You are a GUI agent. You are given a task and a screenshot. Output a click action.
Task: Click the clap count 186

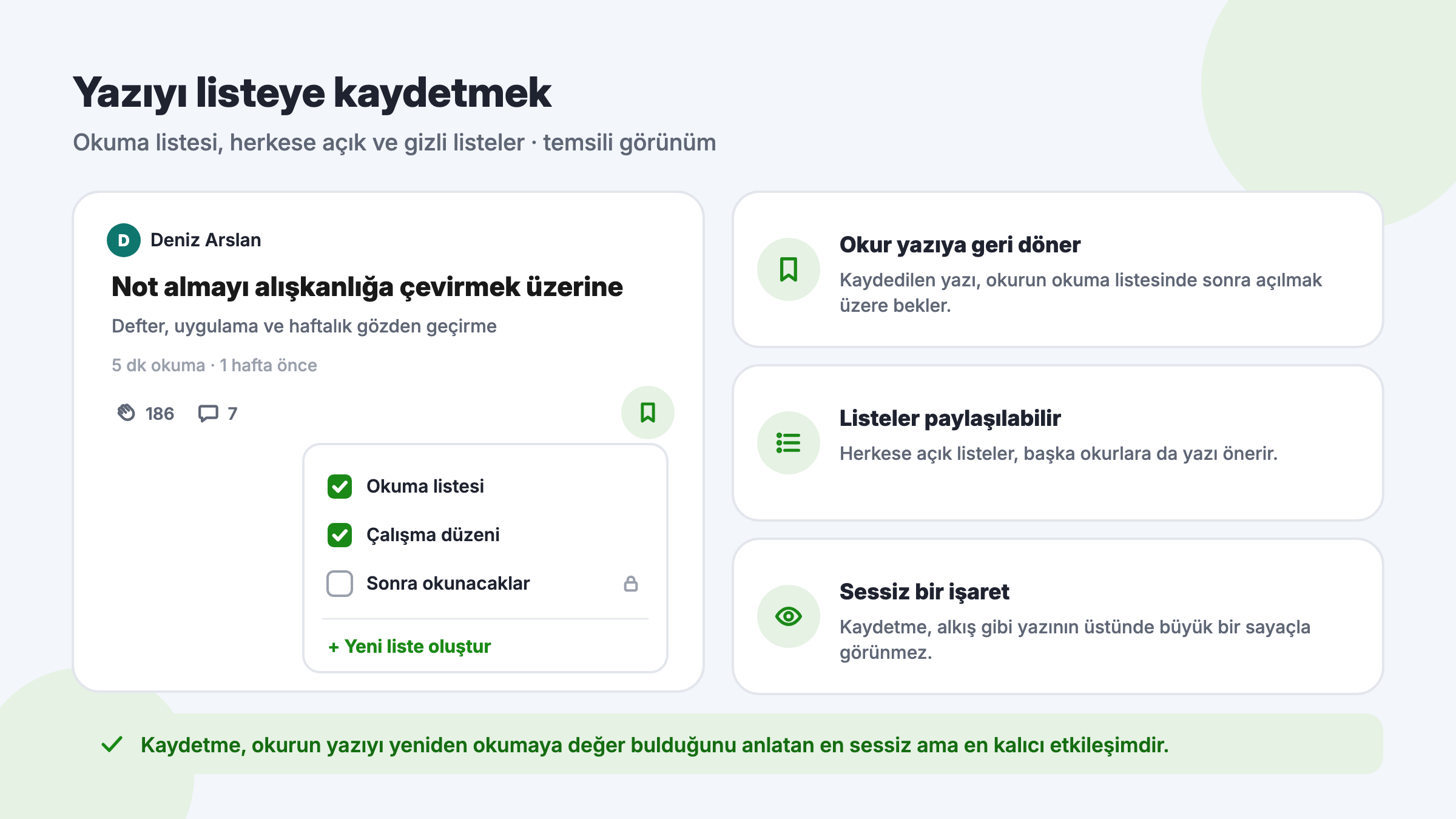160,414
